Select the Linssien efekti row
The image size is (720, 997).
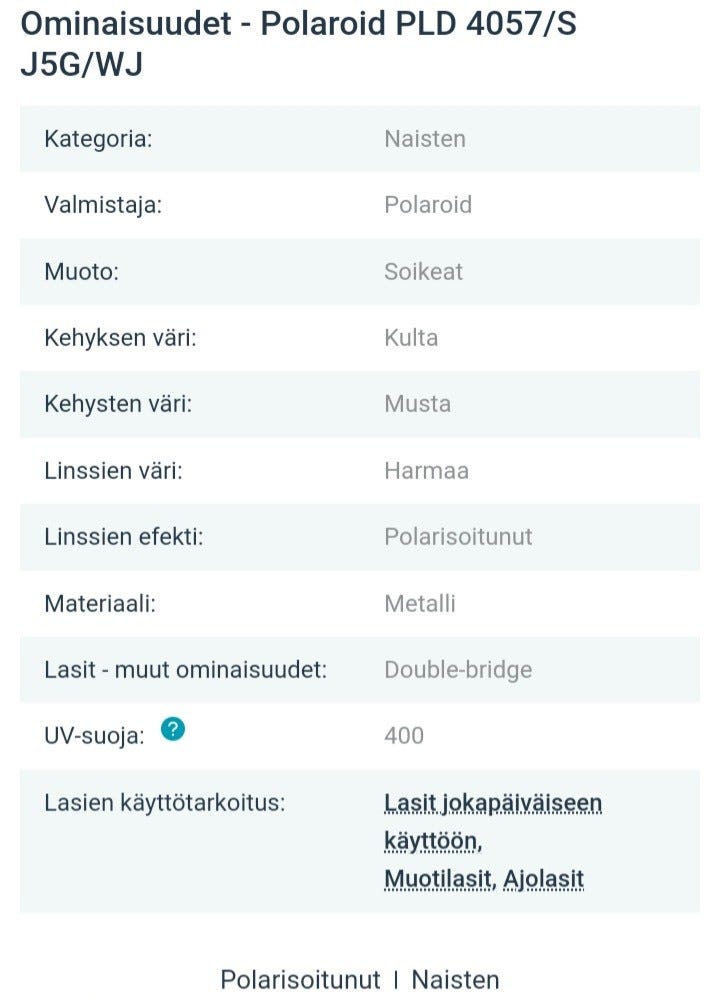tap(360, 537)
